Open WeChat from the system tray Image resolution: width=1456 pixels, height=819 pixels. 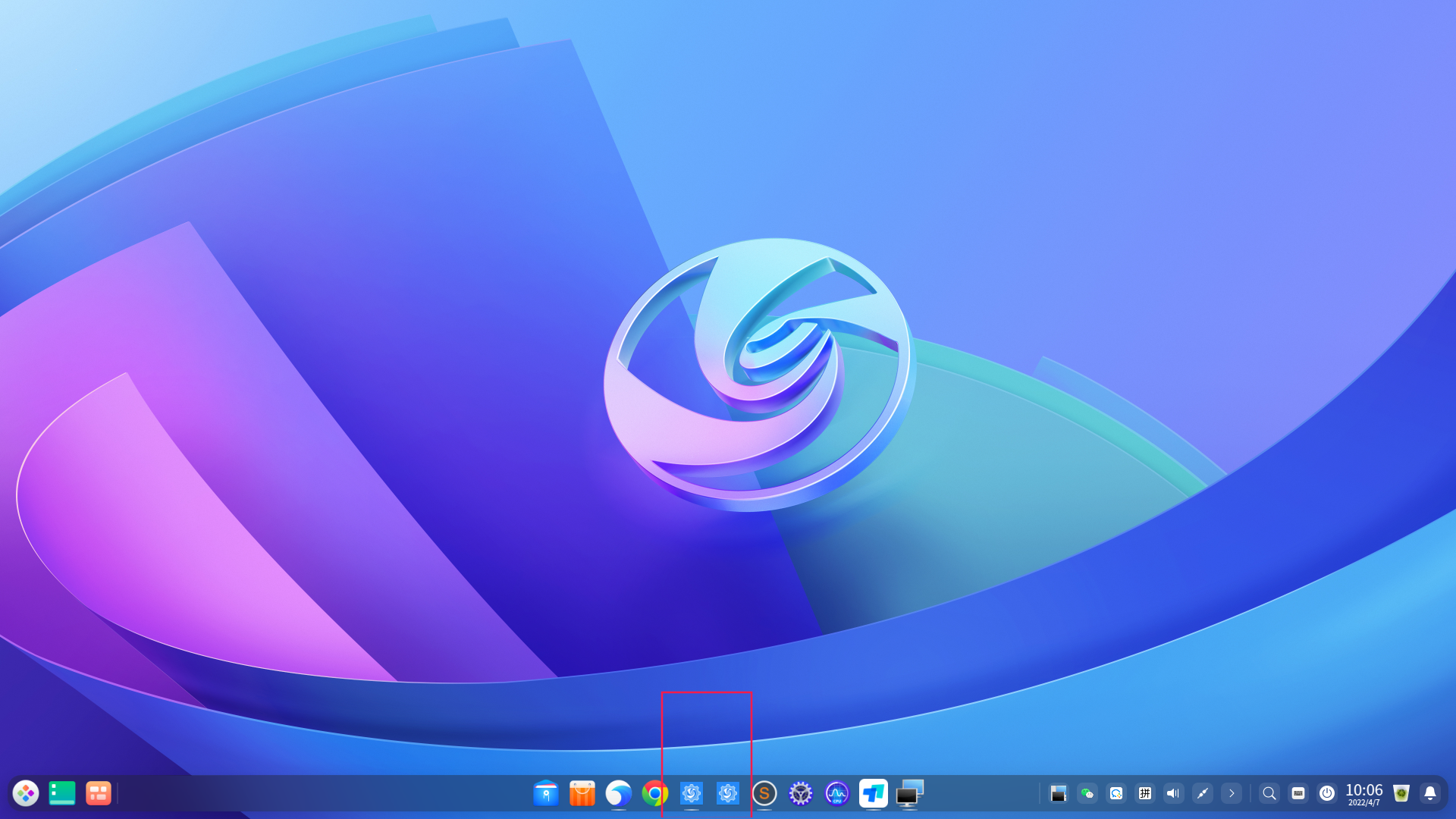pyautogui.click(x=1087, y=794)
